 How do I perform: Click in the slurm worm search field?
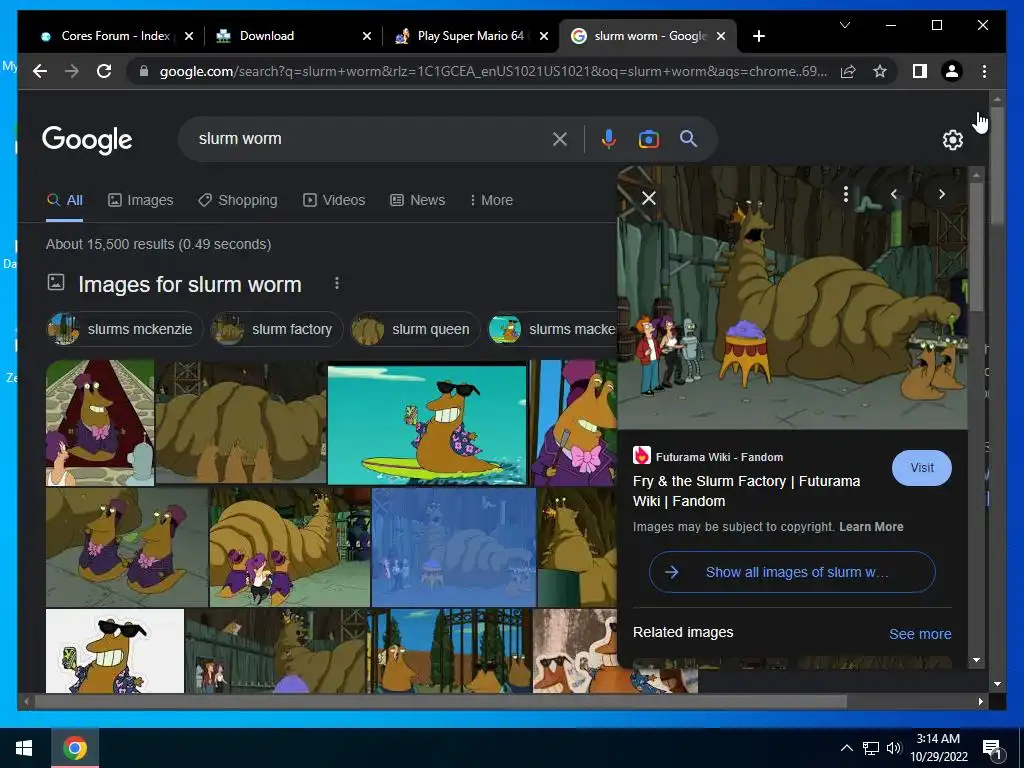click(366, 139)
